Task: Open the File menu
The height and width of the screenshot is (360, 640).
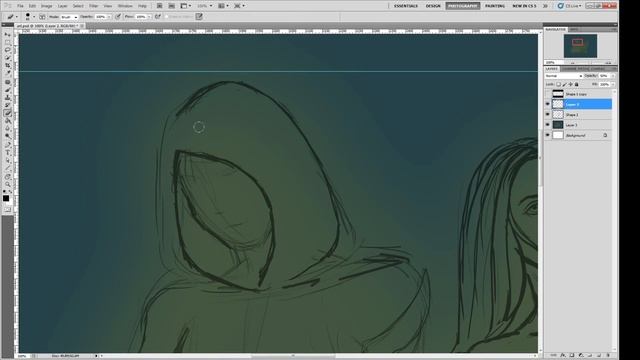Action: pyautogui.click(x=20, y=6)
